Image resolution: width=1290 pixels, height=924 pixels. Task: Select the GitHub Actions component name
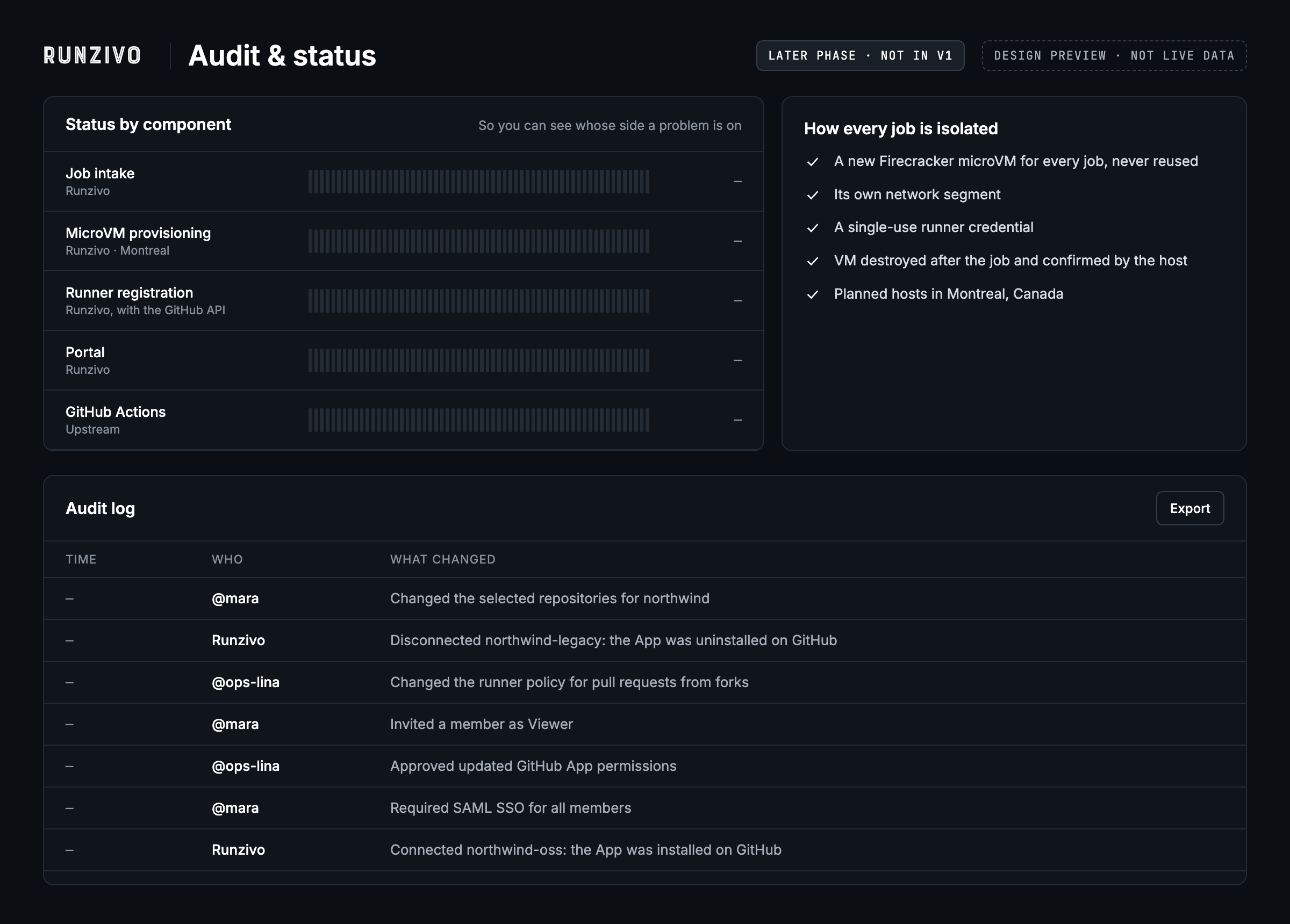[116, 412]
